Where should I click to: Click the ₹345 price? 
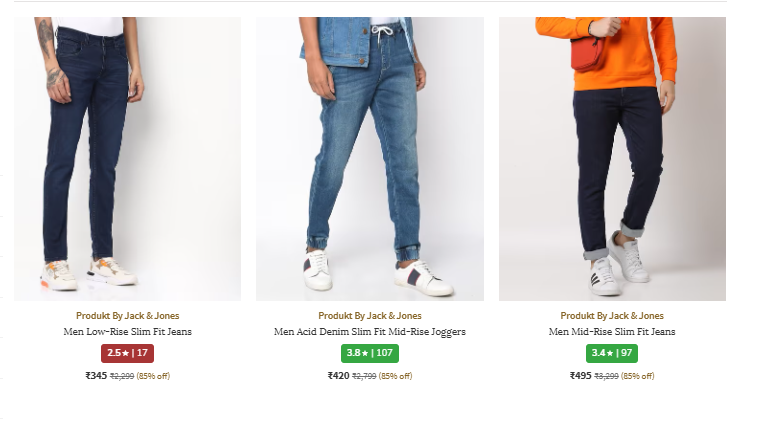coord(96,376)
